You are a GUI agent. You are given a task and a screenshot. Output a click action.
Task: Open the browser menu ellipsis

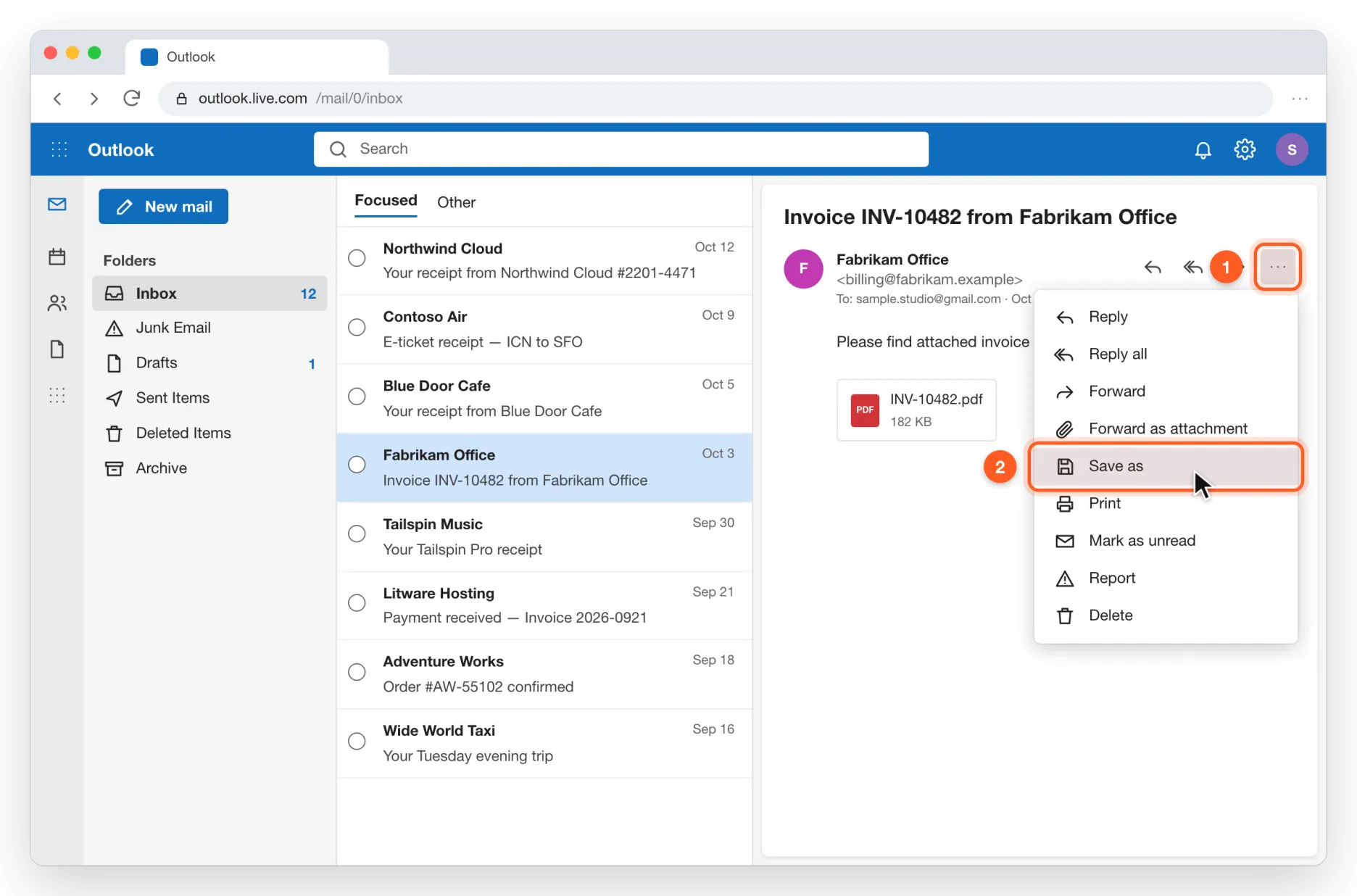click(x=1300, y=98)
